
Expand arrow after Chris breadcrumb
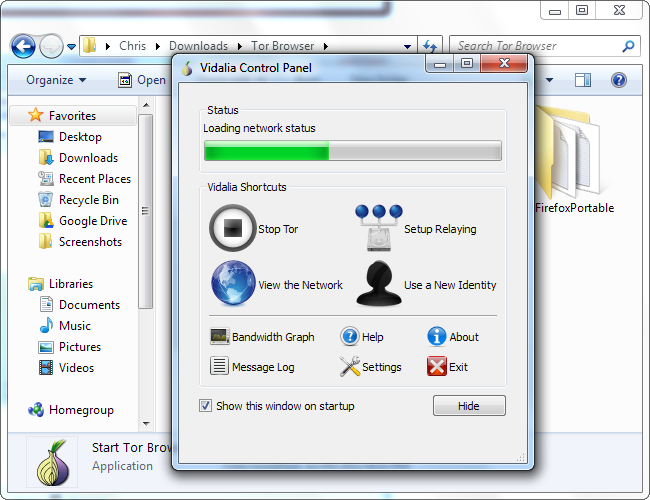point(158,46)
